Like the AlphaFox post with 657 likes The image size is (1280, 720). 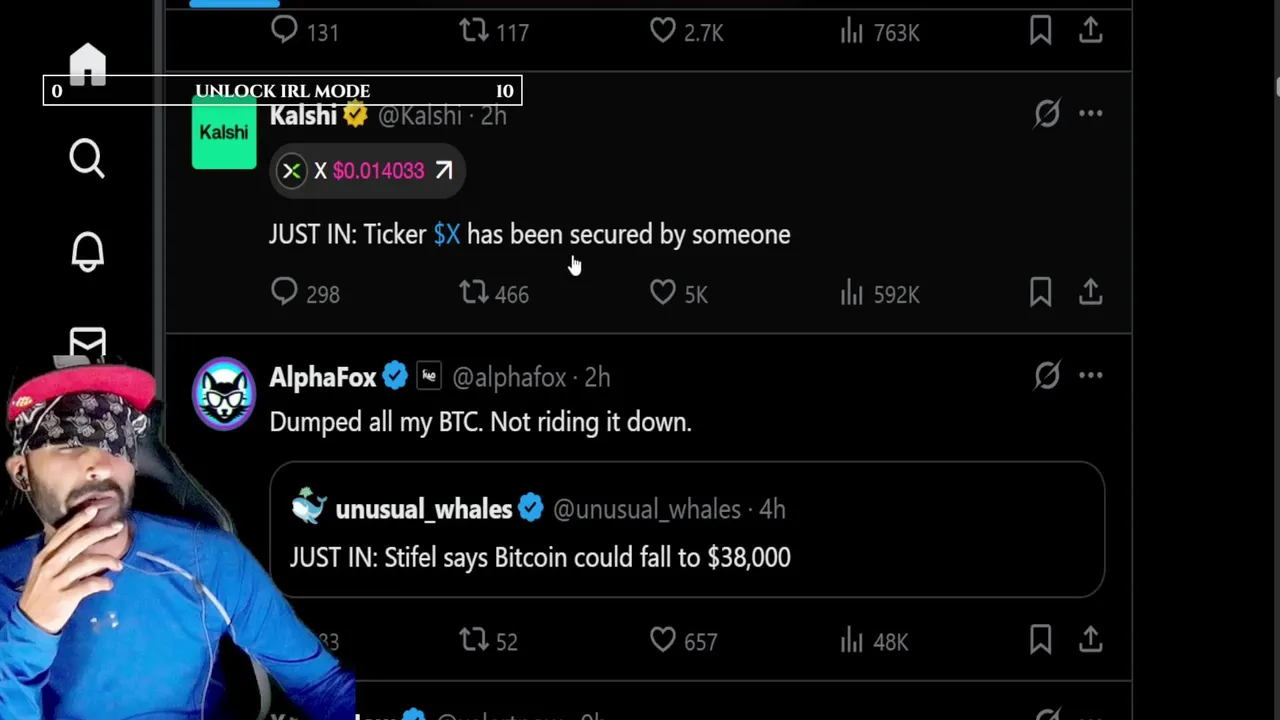click(x=663, y=640)
